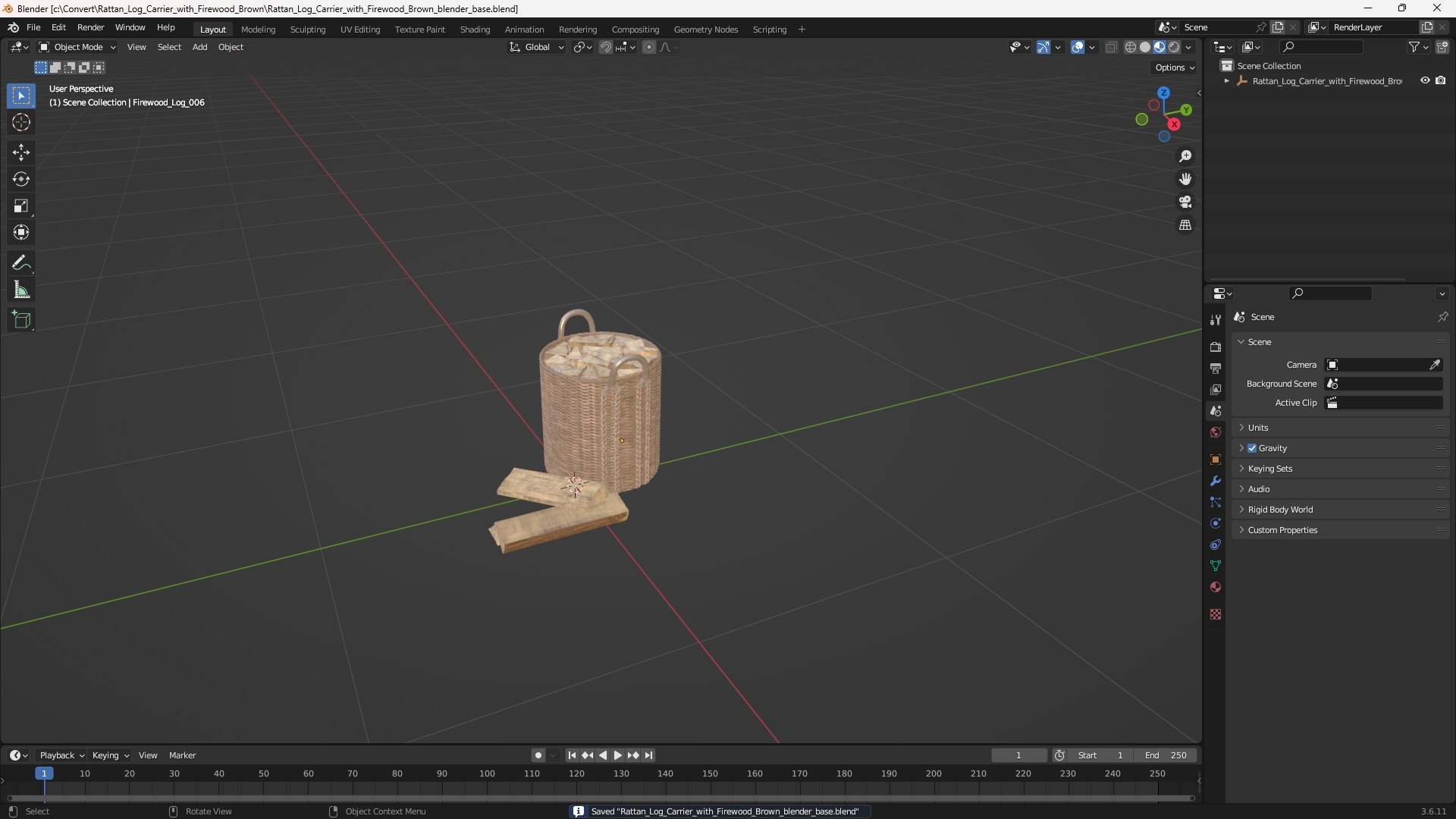
Task: Select the Annotate tool
Action: 21,263
